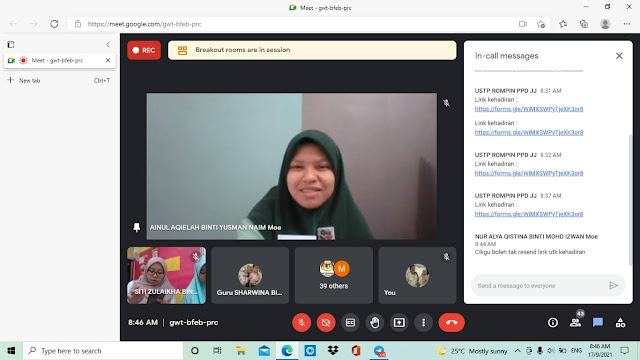Open meeting details info icon
Screen dimensions: 640x360
pos(553,322)
